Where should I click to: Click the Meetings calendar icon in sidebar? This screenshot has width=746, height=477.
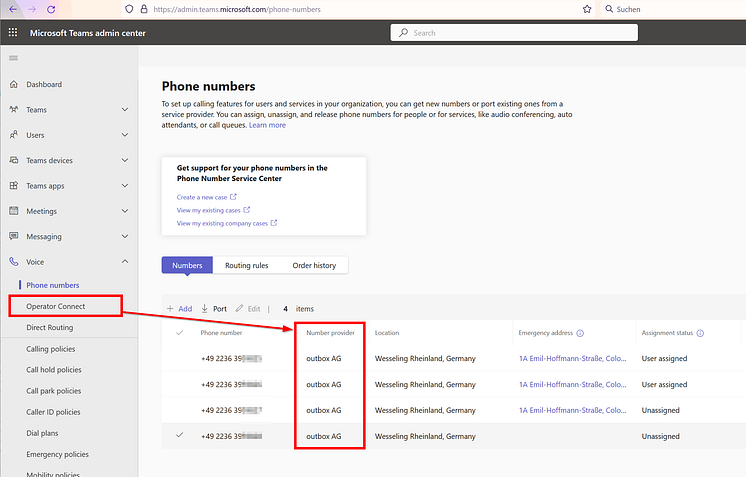tap(14, 211)
